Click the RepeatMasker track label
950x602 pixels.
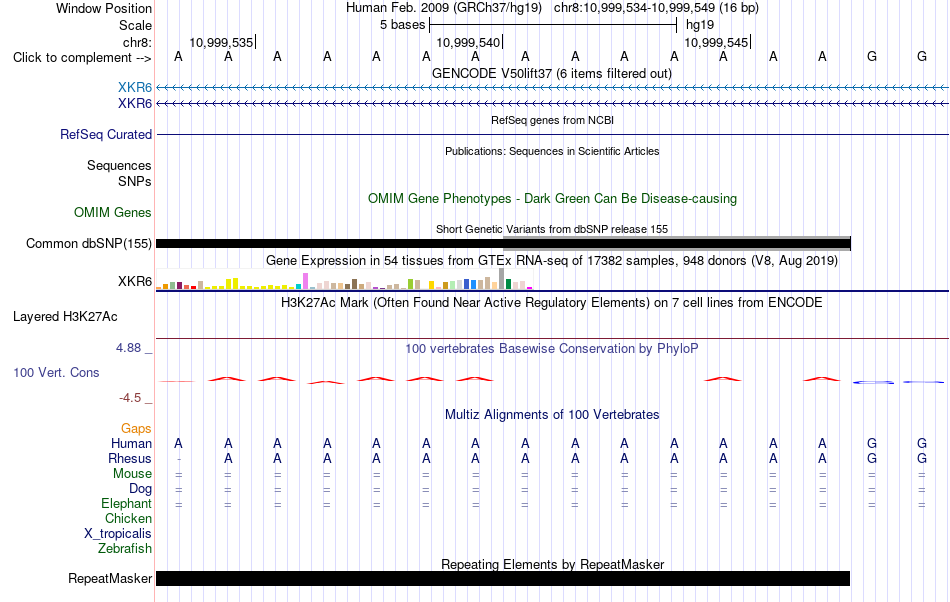[x=110, y=579]
